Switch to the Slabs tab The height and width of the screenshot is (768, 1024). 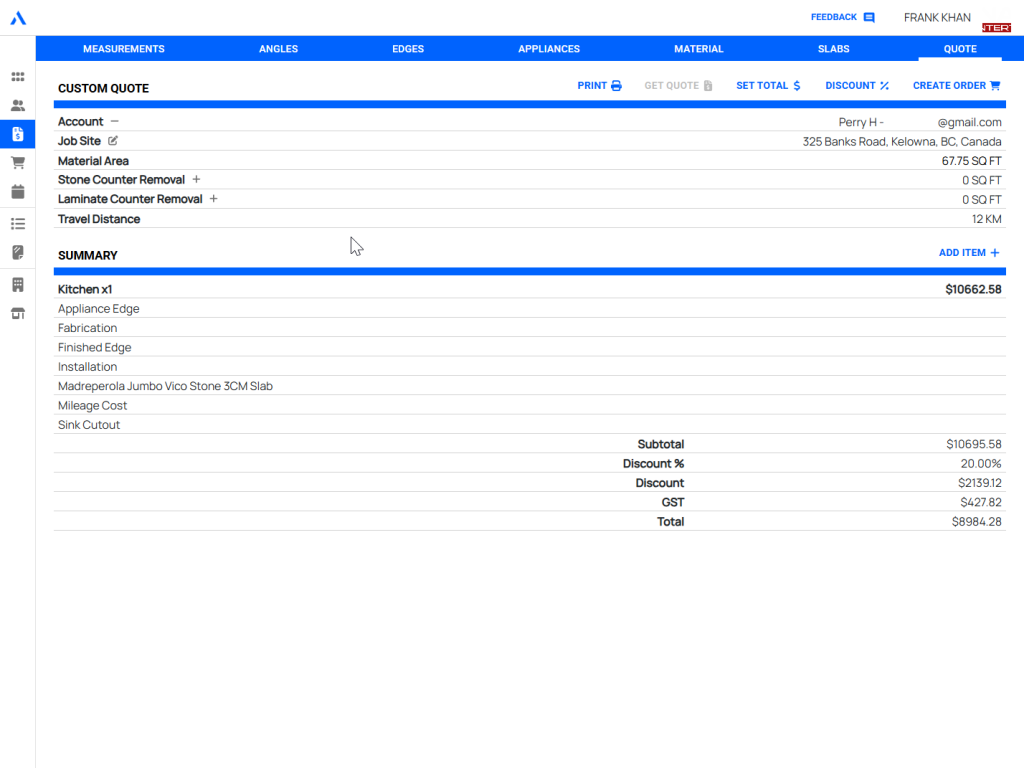click(834, 49)
